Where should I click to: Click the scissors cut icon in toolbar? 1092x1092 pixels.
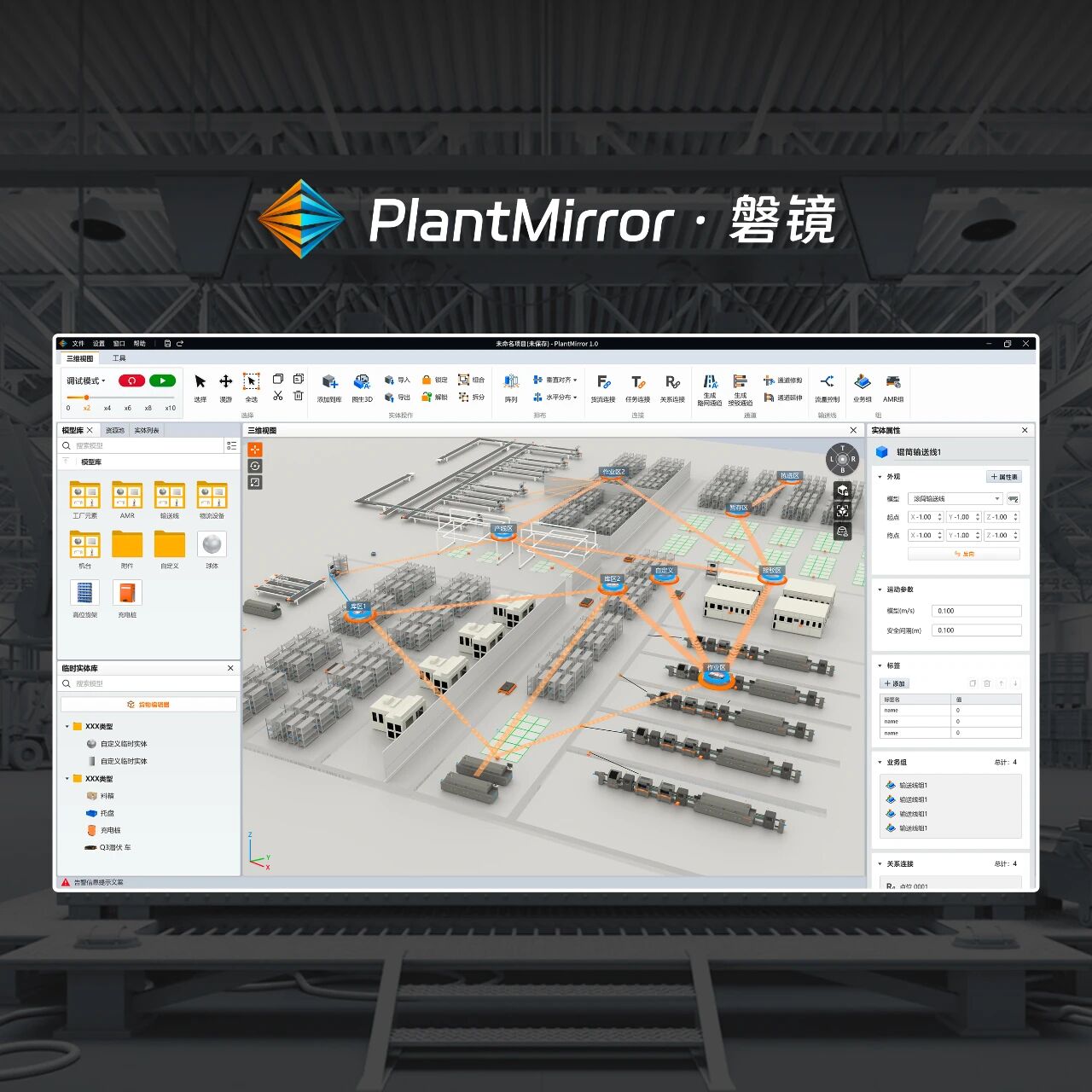(x=278, y=396)
